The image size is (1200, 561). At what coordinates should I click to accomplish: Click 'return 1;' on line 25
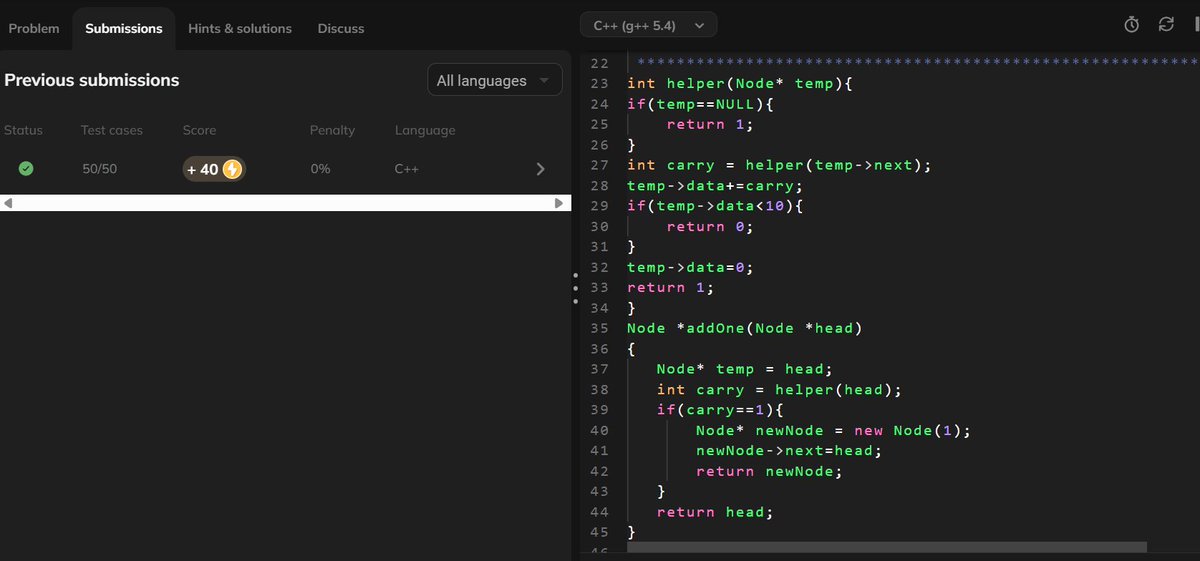point(709,124)
